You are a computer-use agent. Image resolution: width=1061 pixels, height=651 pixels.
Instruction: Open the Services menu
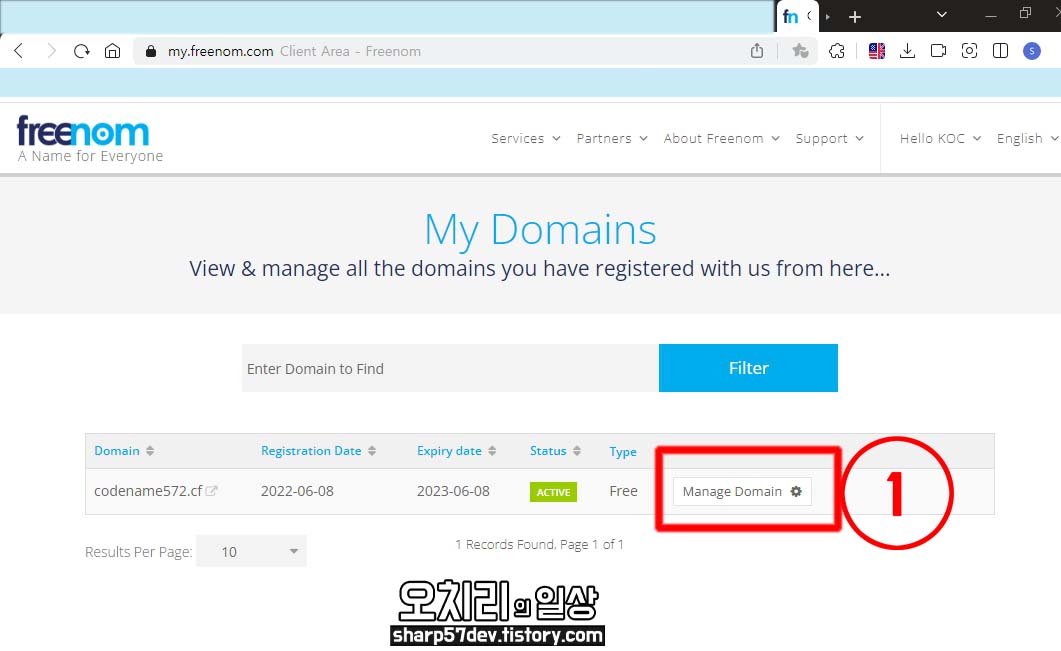click(x=525, y=138)
